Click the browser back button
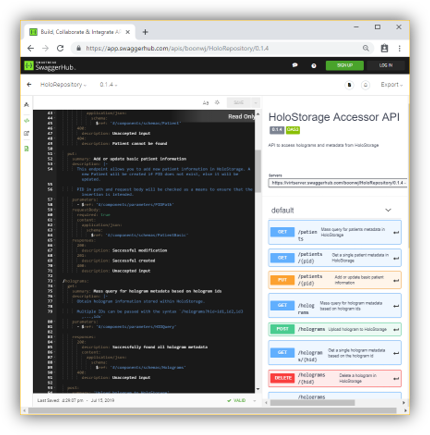This screenshot has width=430, height=435. [x=31, y=48]
